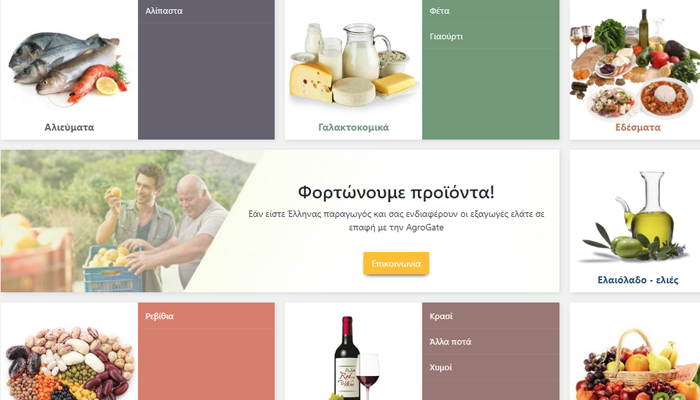The image size is (700, 400).
Task: Open the Εδέσματα category title link
Action: tap(638, 128)
